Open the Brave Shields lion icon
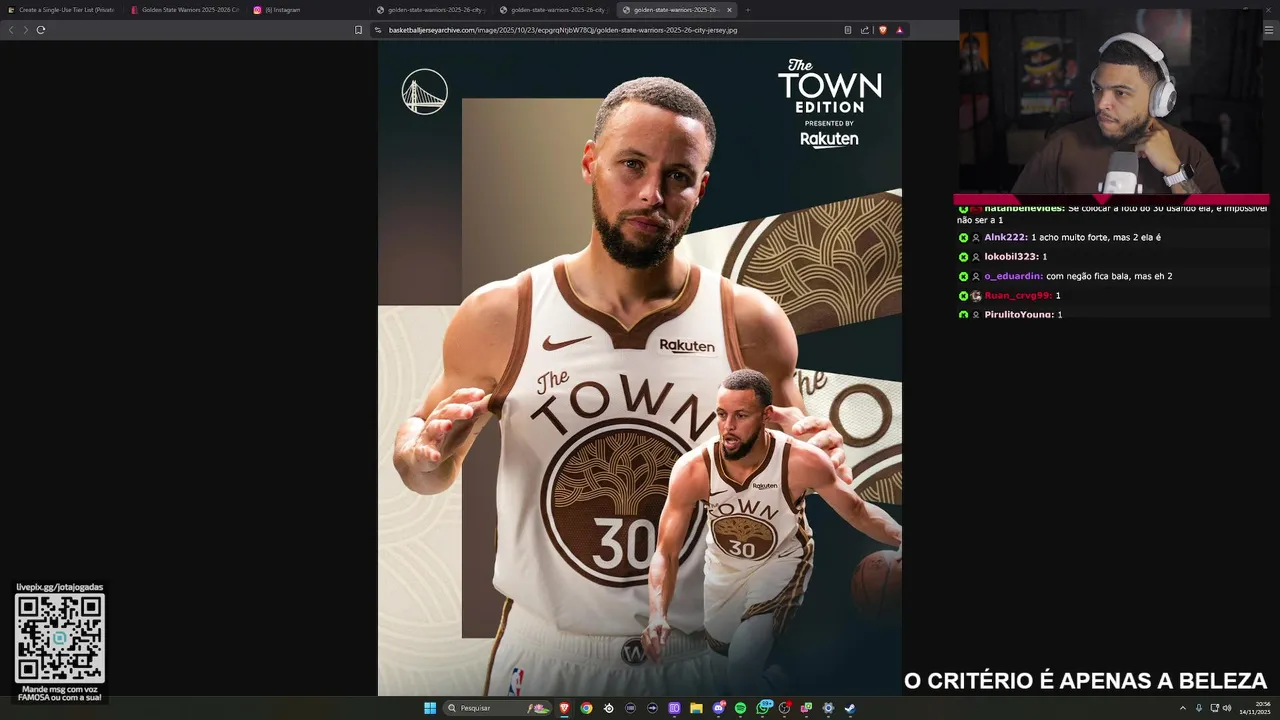 (x=883, y=30)
